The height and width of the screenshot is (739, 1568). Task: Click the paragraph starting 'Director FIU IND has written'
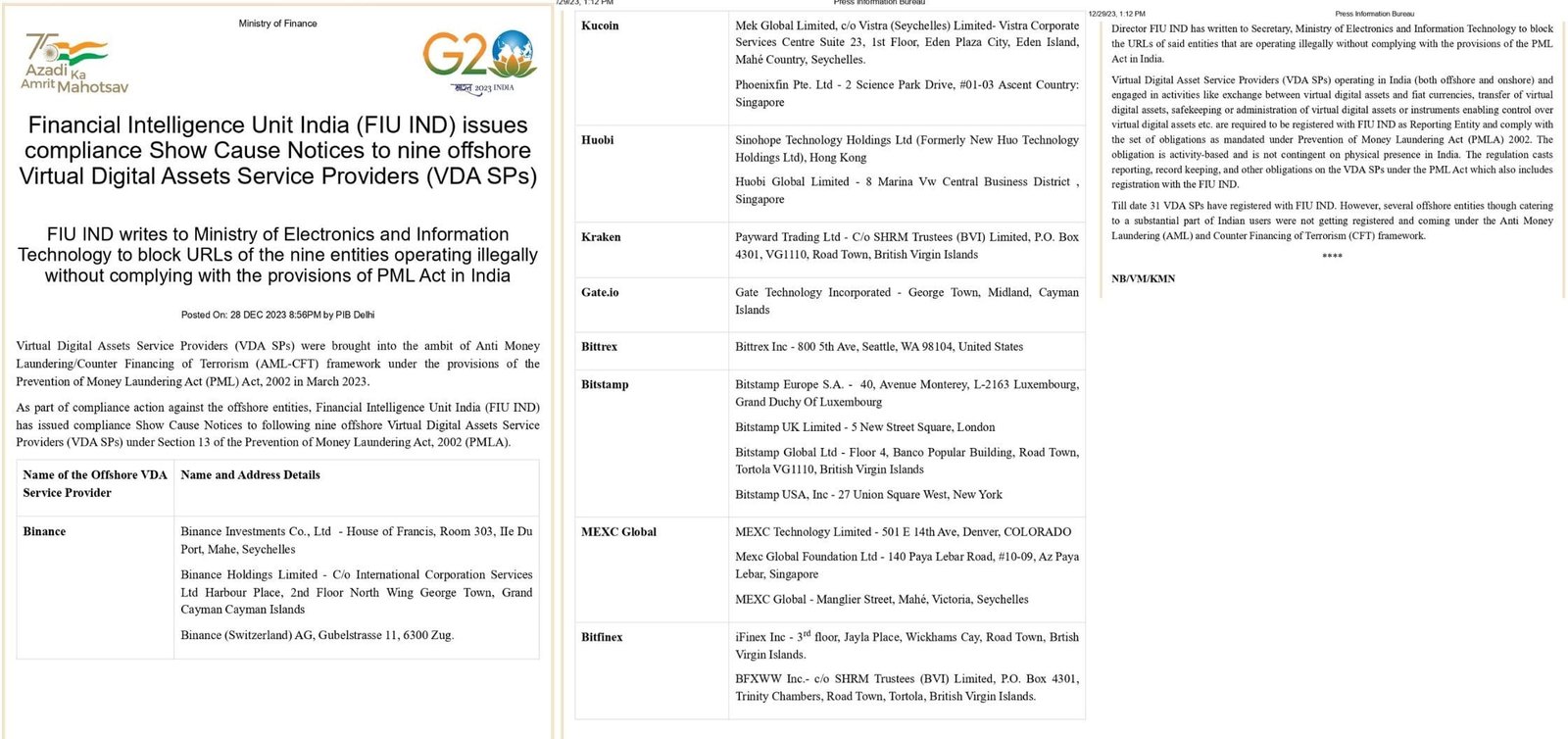[x=1332, y=44]
